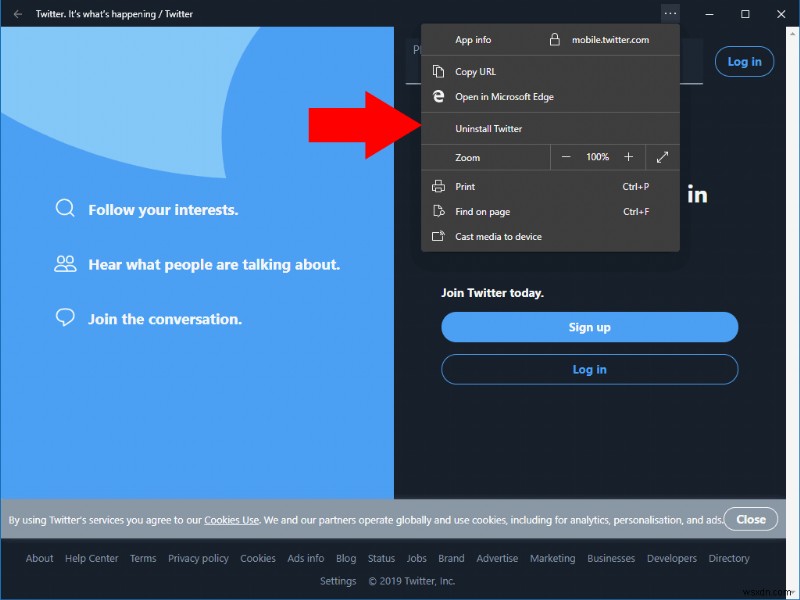Open the more actions (...) titlebar menu

(671, 14)
